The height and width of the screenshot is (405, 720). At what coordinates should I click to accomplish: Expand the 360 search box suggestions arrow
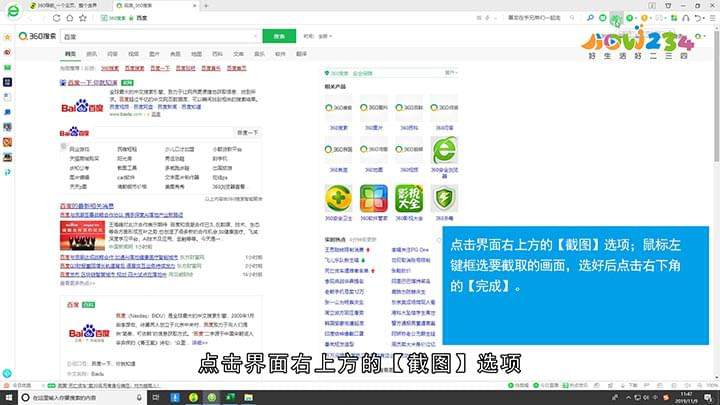255,36
